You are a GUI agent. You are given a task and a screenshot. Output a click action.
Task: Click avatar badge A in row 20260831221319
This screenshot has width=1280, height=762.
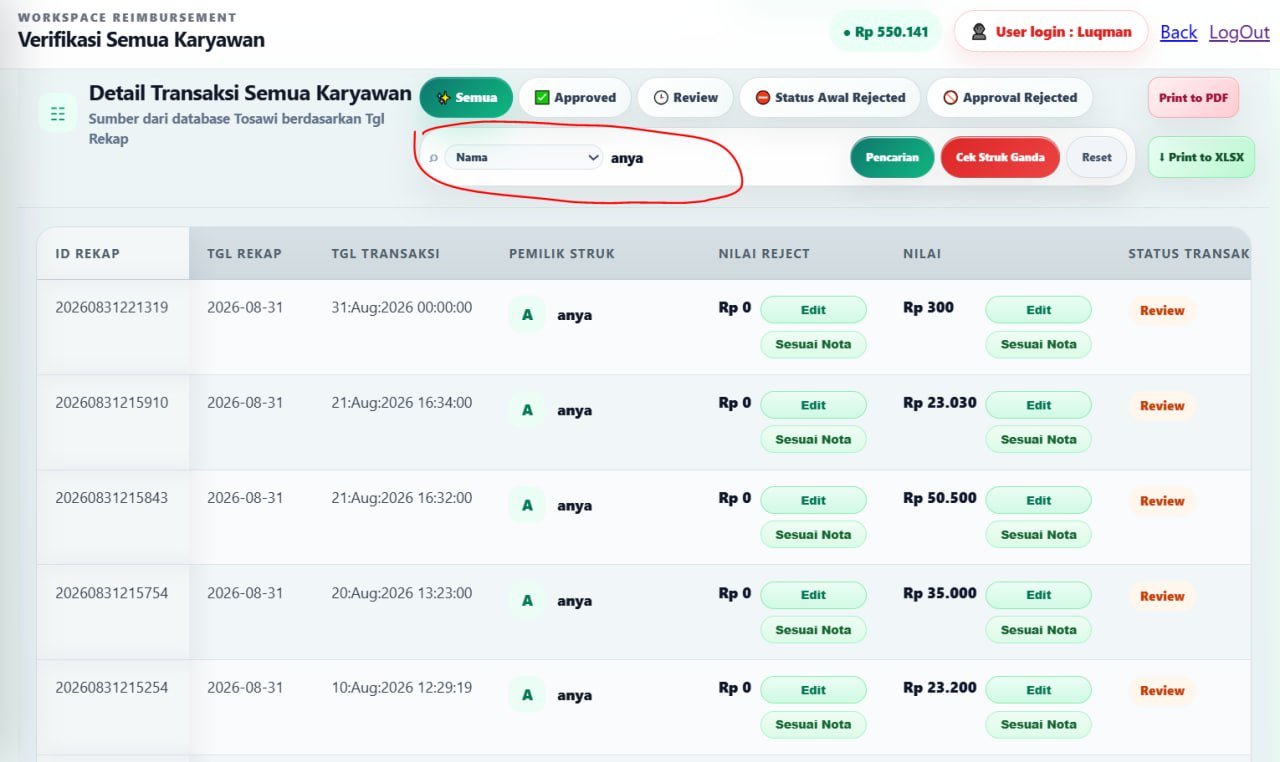pyautogui.click(x=527, y=315)
